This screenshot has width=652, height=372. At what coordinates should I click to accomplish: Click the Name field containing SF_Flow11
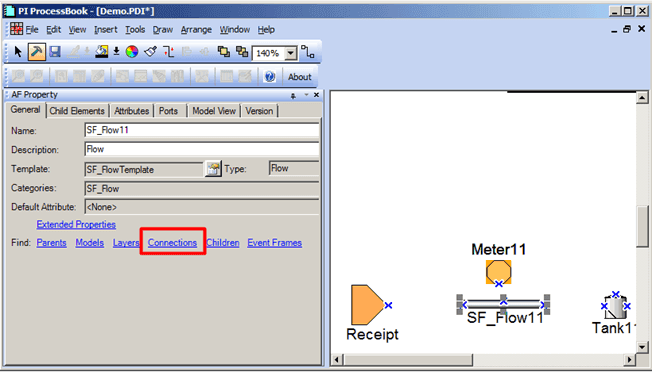point(202,130)
